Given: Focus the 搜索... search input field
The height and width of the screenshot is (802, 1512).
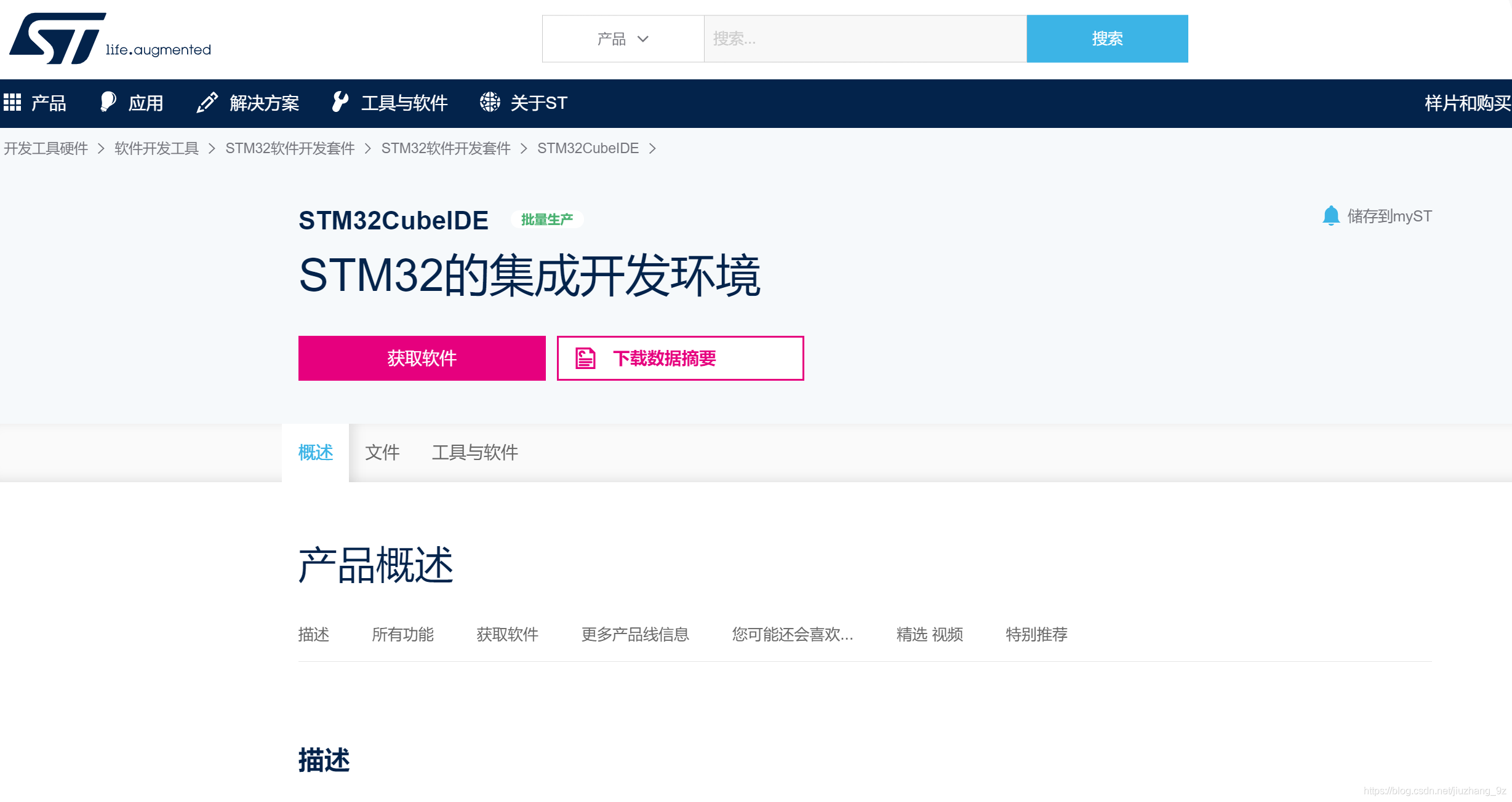Looking at the screenshot, I should (865, 39).
